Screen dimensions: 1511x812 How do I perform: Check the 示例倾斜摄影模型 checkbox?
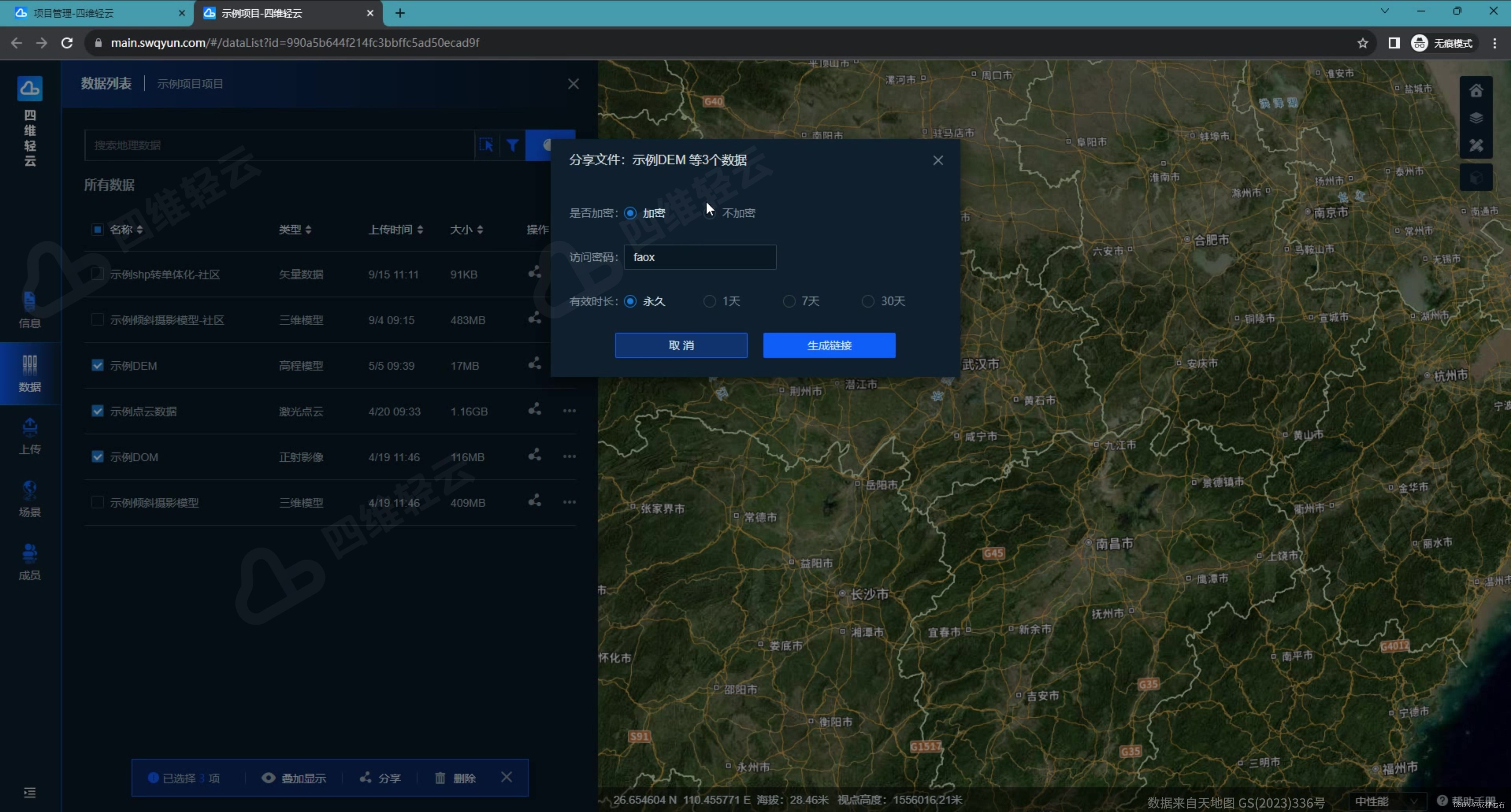pyautogui.click(x=97, y=503)
